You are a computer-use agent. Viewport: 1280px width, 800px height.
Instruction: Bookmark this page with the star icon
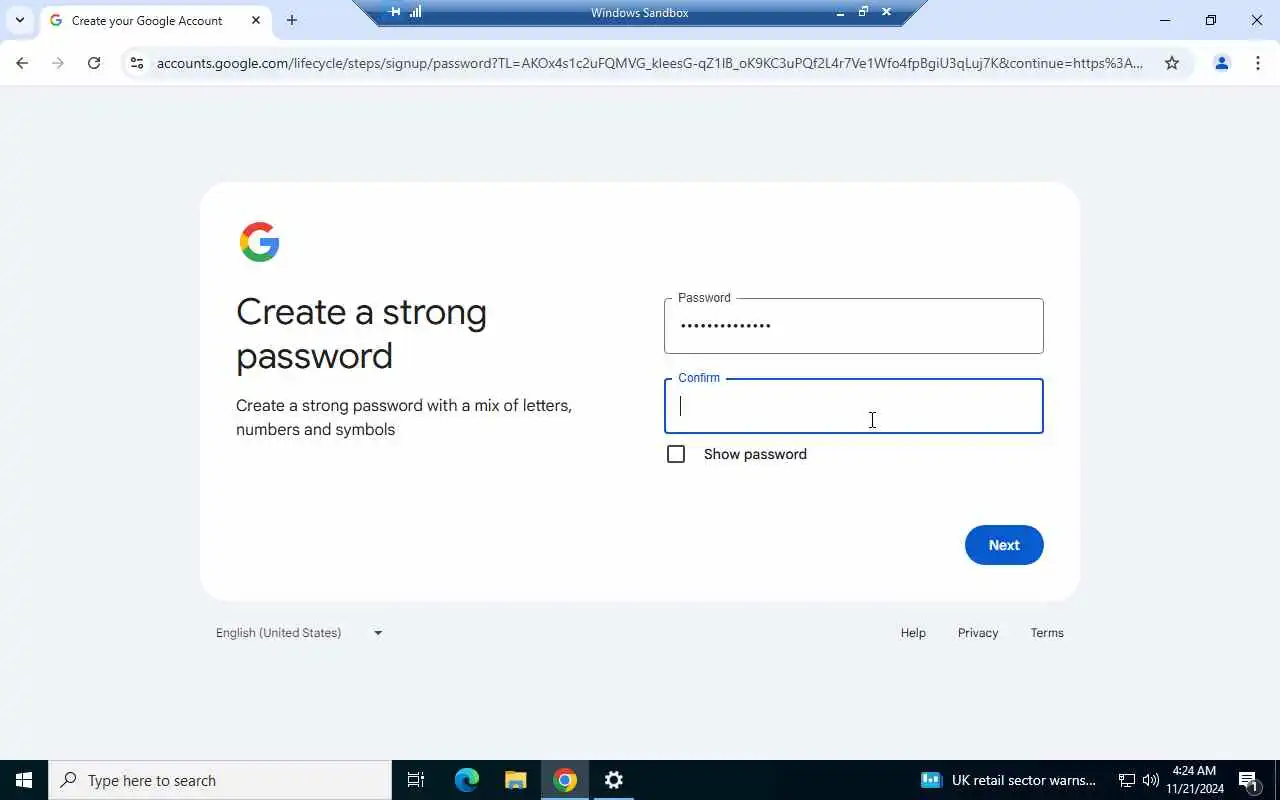1172,63
